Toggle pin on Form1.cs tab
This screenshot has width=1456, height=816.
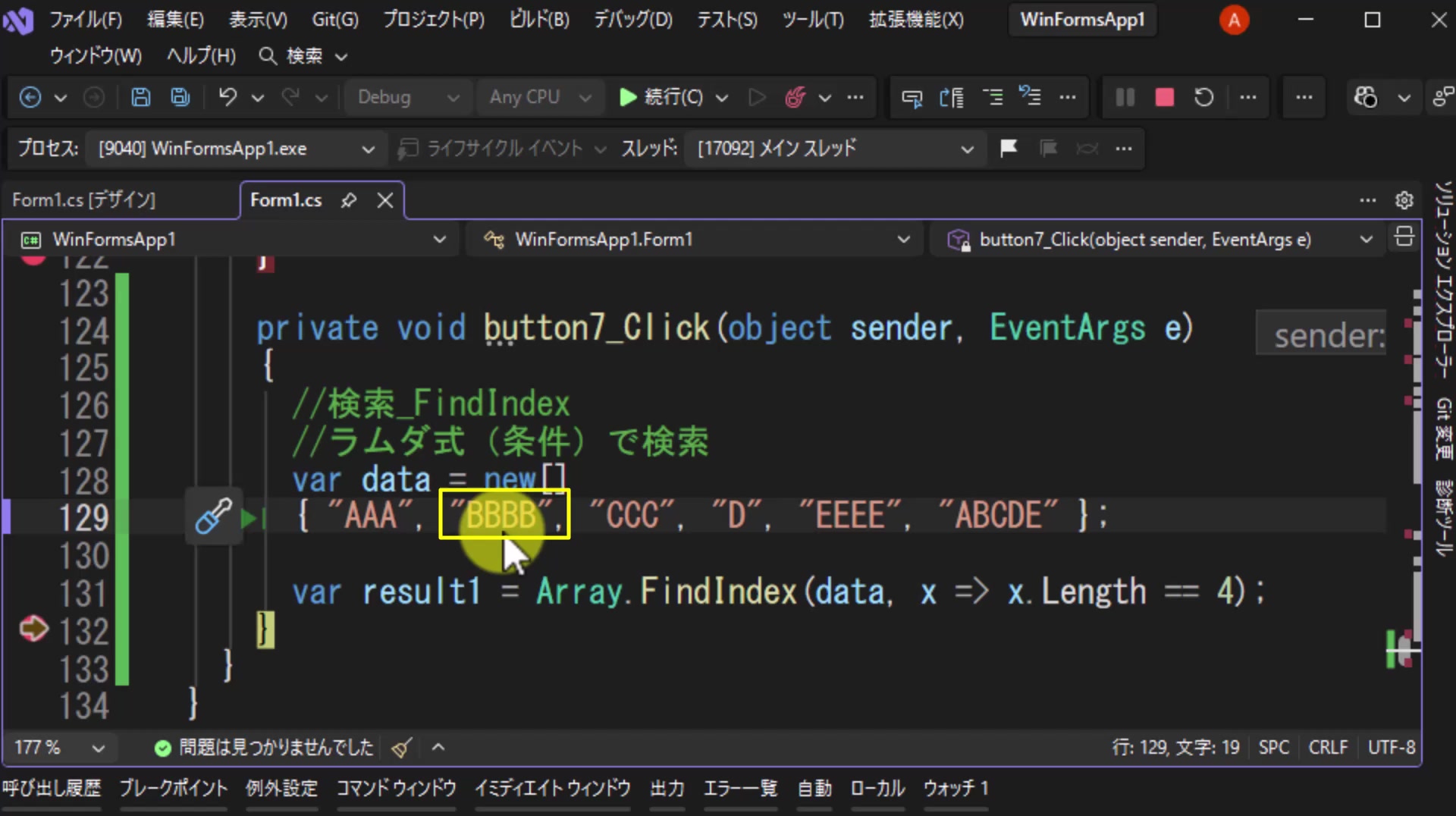tap(349, 200)
